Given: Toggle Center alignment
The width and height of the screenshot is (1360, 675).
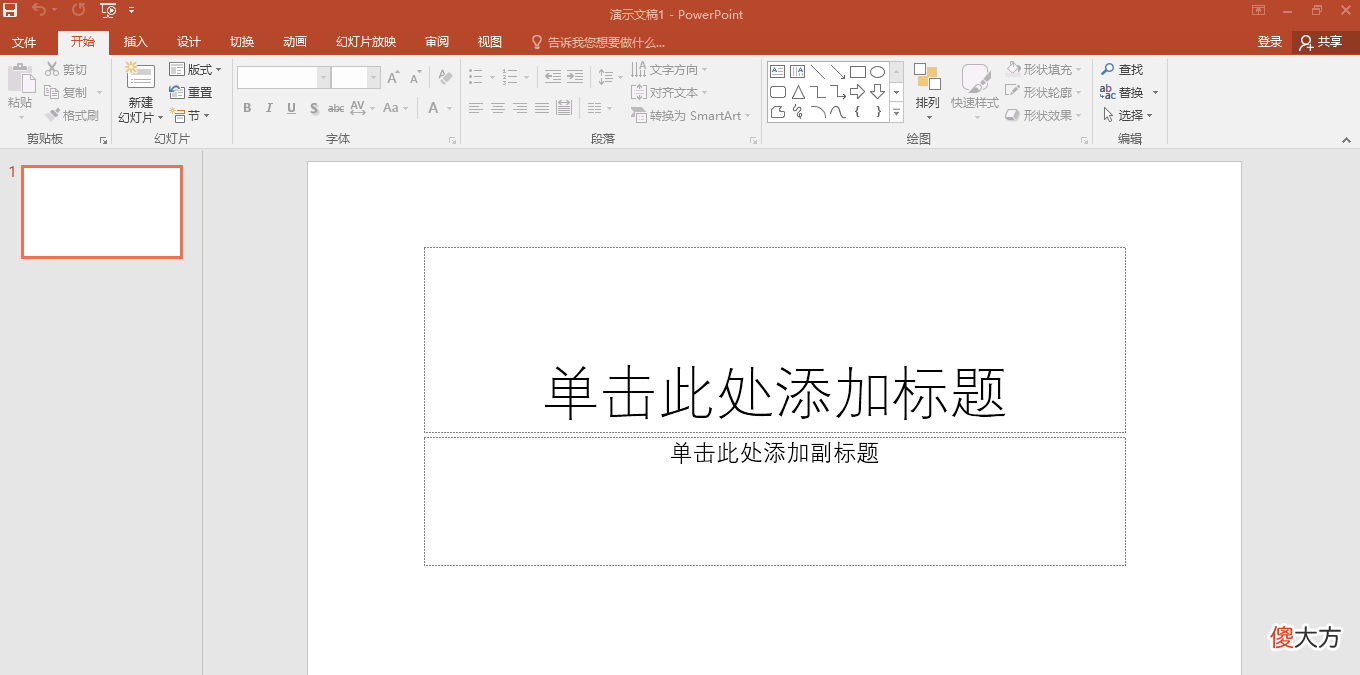Looking at the screenshot, I should (498, 108).
